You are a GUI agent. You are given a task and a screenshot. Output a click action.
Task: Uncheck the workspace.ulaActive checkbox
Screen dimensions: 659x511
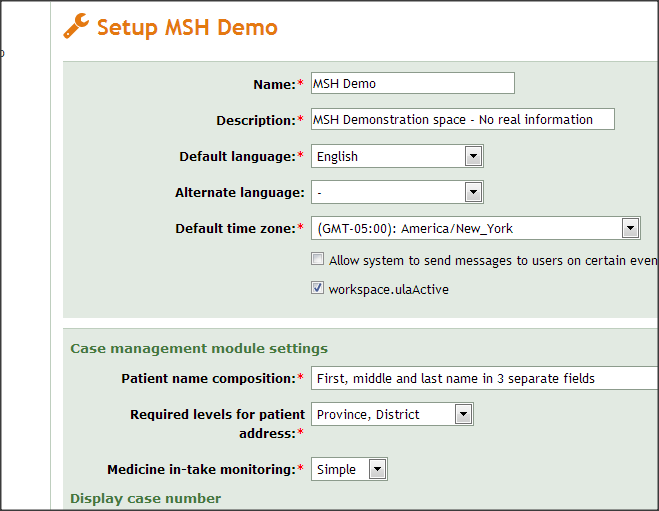tap(317, 288)
